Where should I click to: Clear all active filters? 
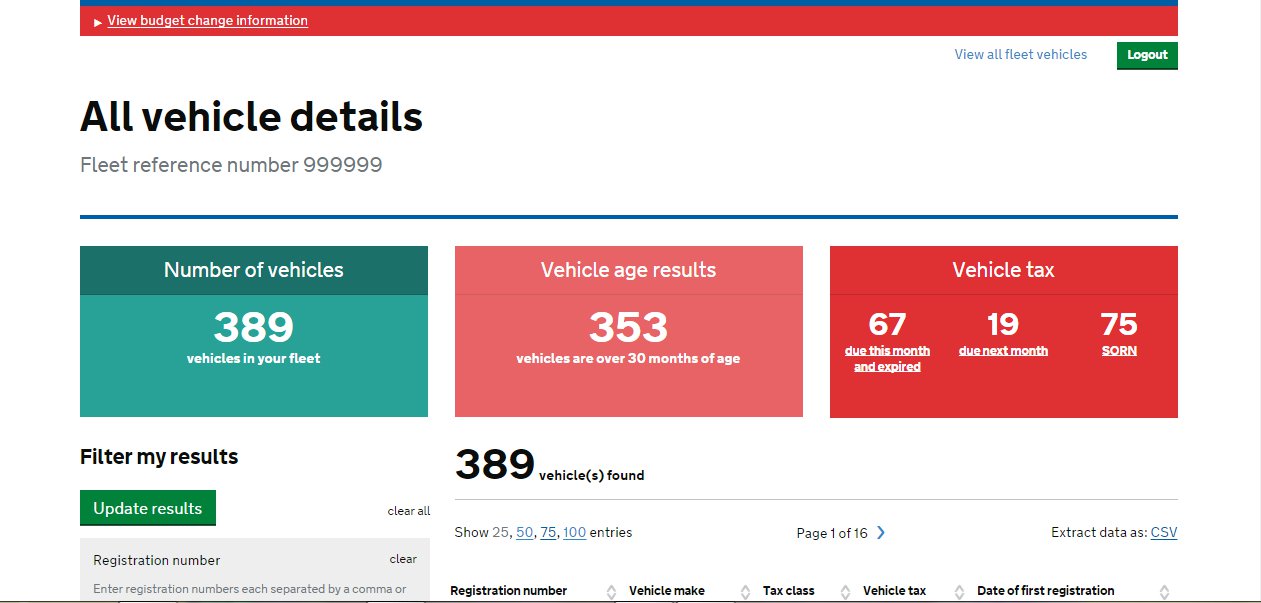click(408, 510)
